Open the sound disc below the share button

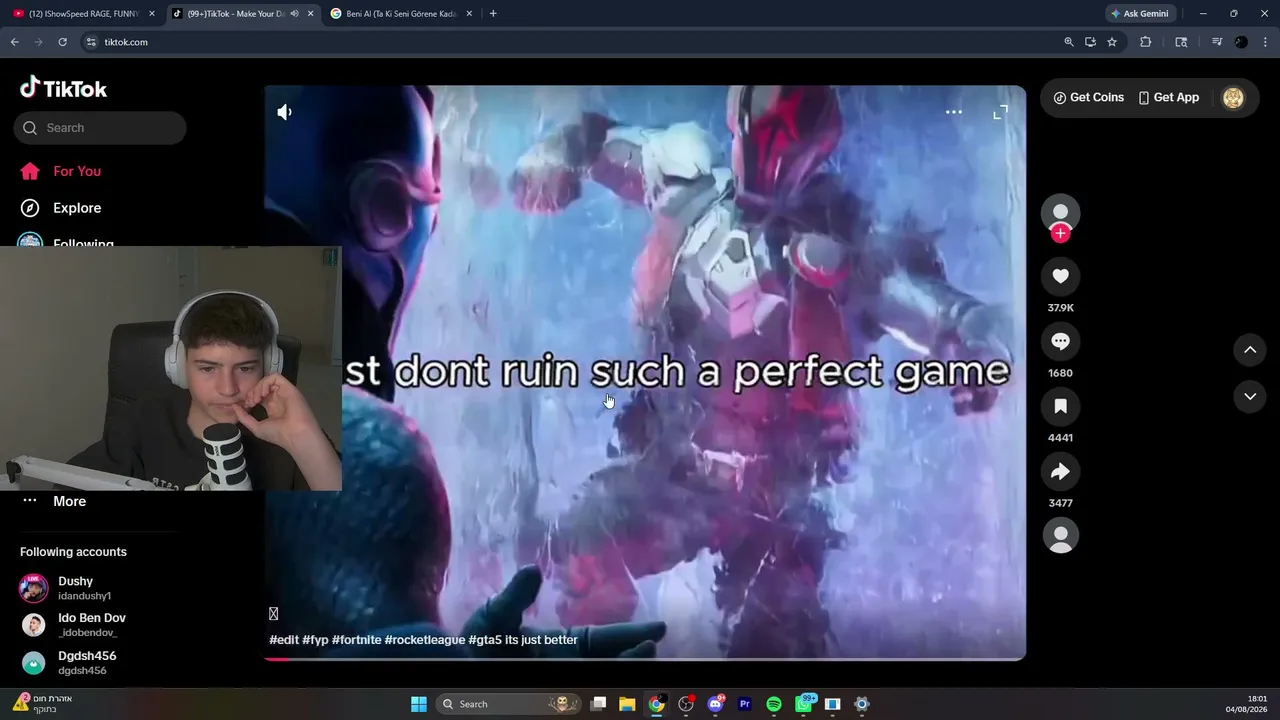pos(1061,535)
